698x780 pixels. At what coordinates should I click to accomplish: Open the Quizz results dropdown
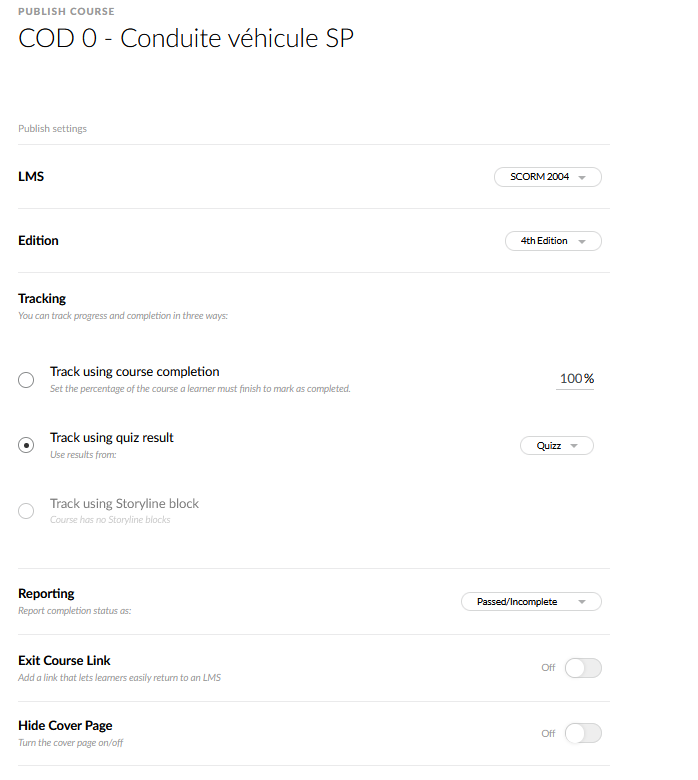coord(556,446)
